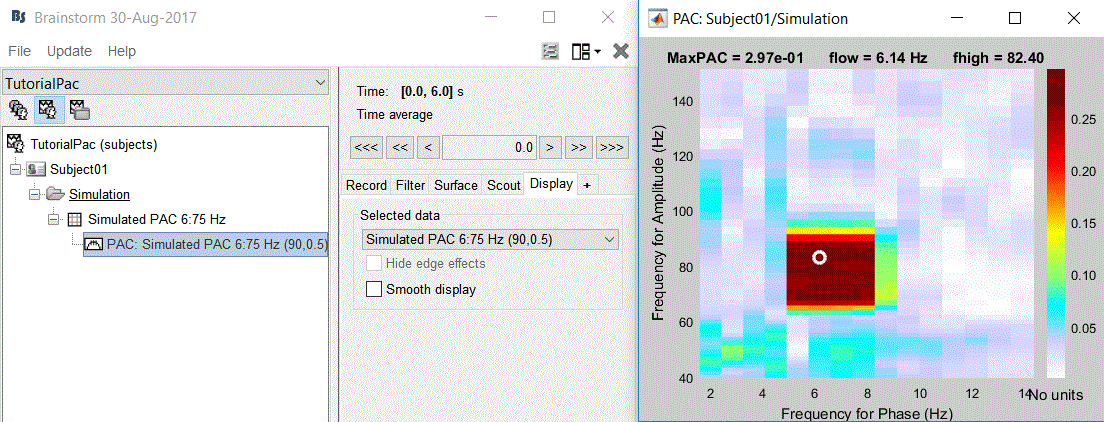Screen dimensions: 1104x422
Task: Click the figure list icon in toolbar
Action: click(550, 51)
